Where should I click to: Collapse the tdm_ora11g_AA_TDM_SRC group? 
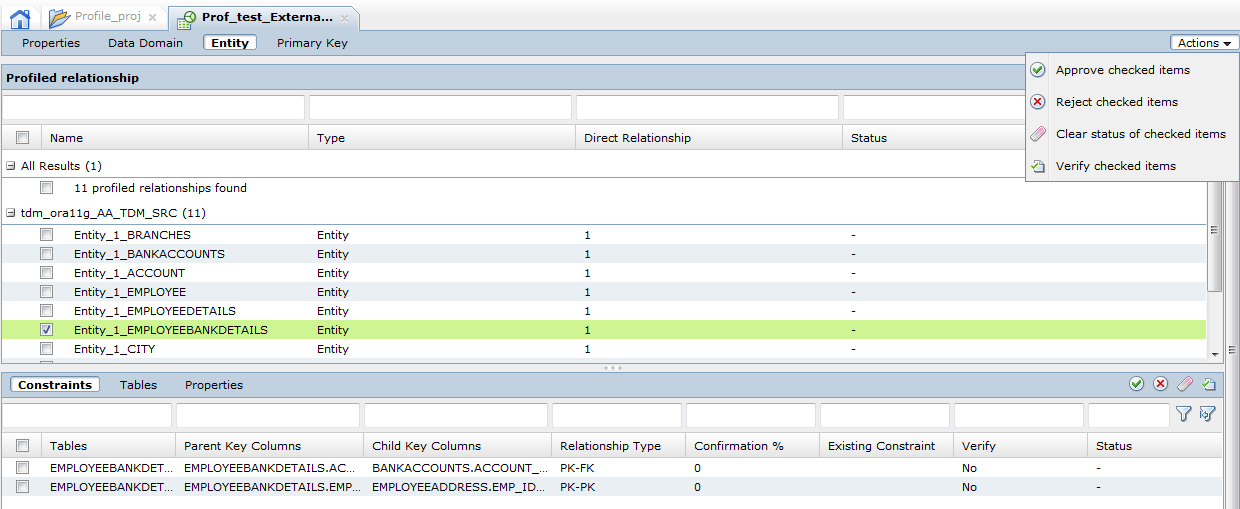pyautogui.click(x=11, y=213)
